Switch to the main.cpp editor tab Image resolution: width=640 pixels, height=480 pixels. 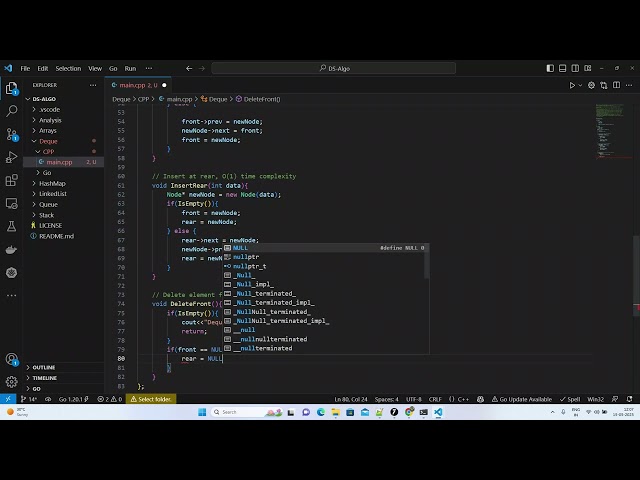pos(138,85)
